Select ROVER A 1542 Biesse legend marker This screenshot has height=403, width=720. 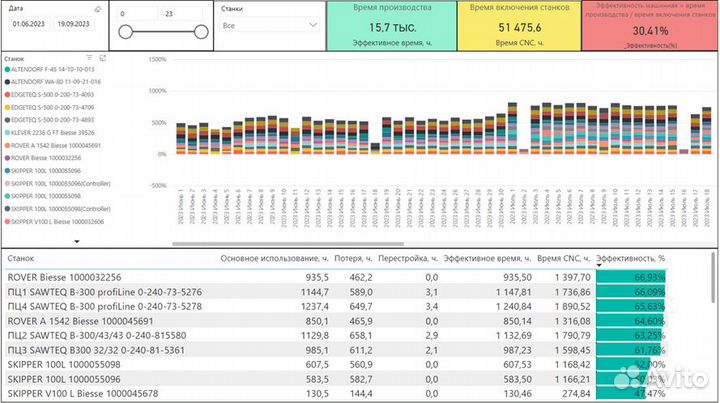pyautogui.click(x=8, y=145)
